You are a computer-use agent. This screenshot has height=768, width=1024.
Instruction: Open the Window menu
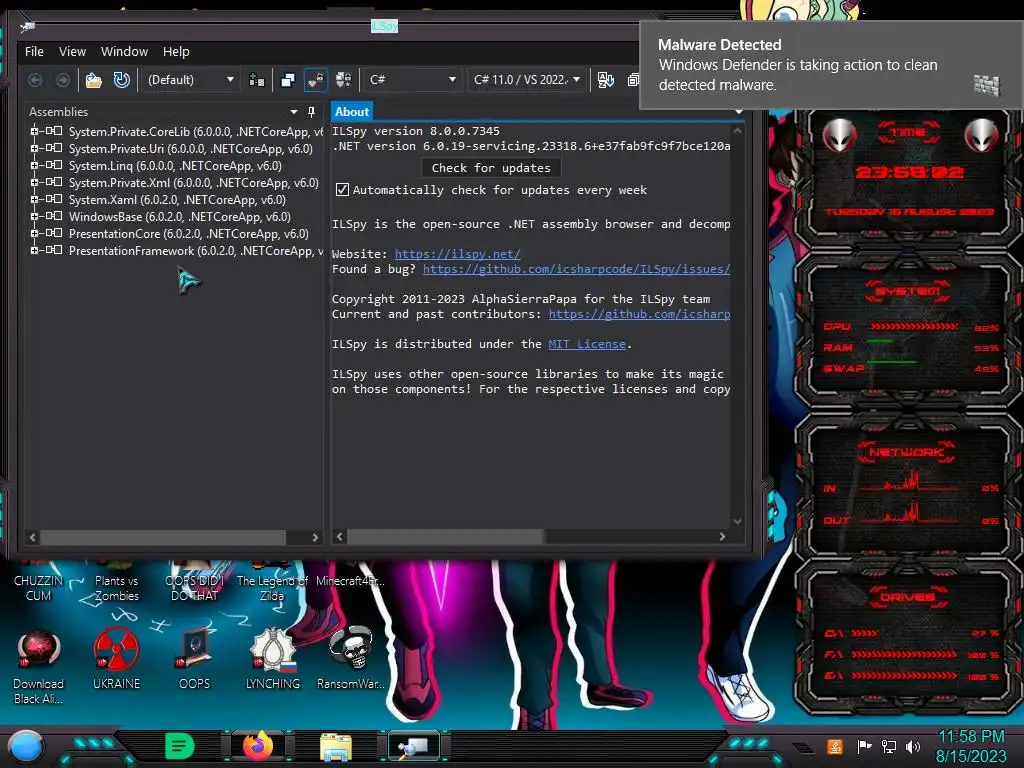click(124, 52)
